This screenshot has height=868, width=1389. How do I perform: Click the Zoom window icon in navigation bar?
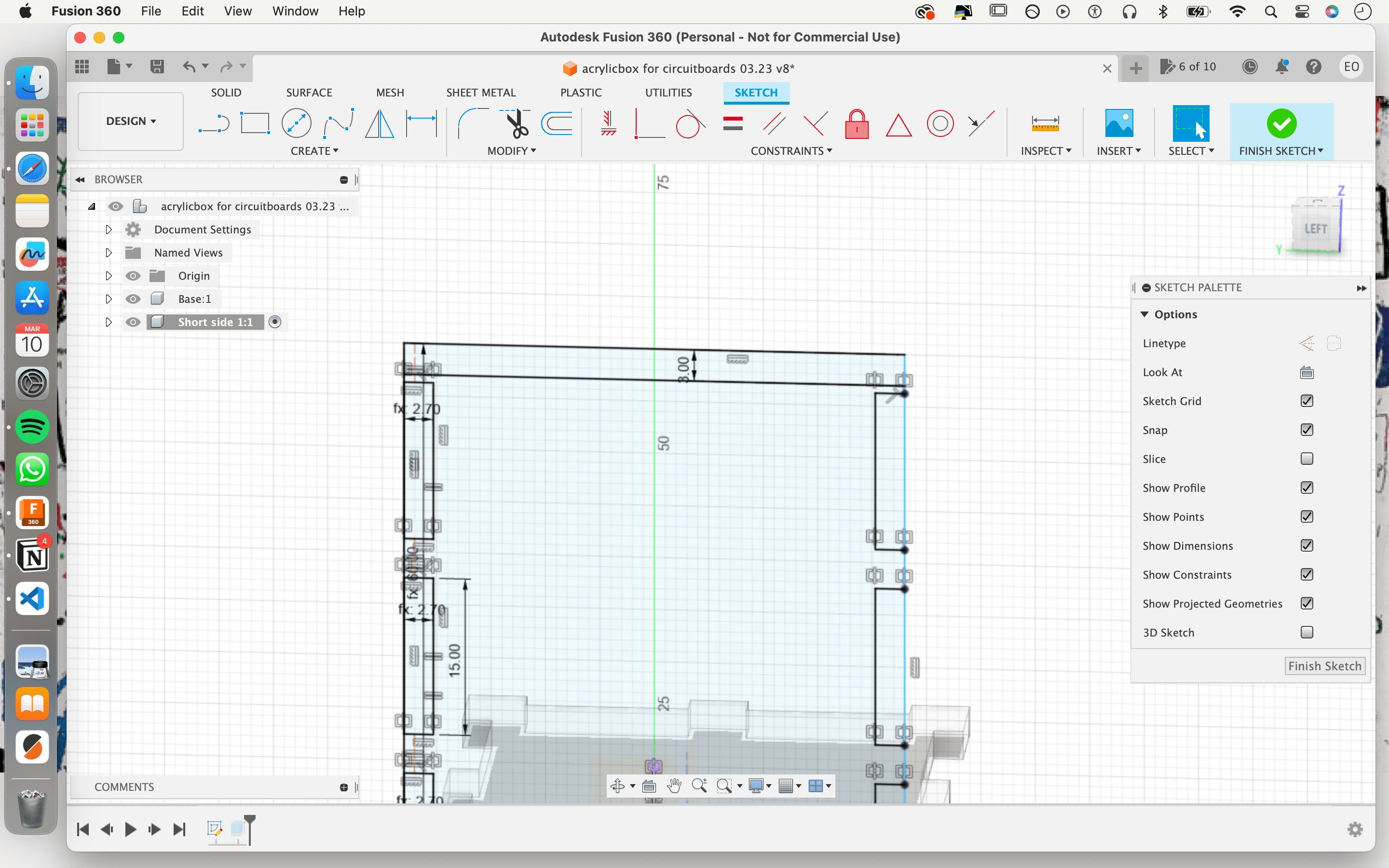[x=724, y=786]
